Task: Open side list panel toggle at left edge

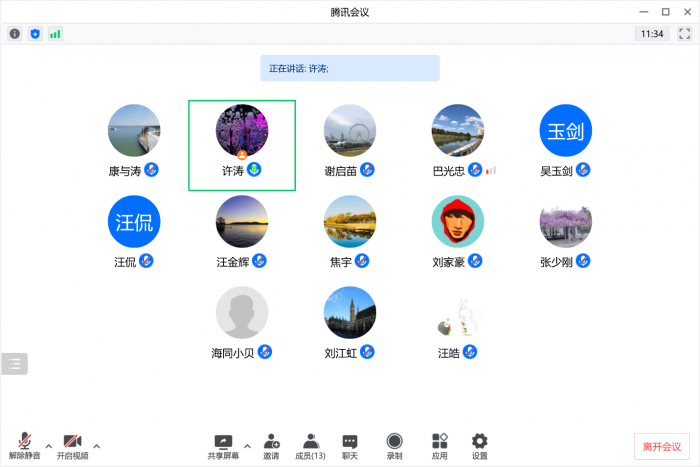Action: coord(14,364)
